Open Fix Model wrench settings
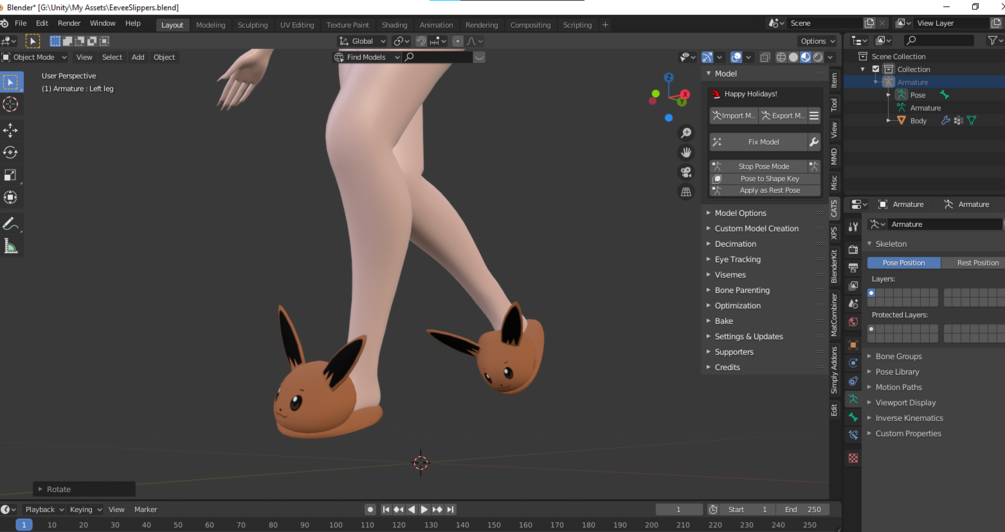1005x532 pixels. click(x=814, y=142)
